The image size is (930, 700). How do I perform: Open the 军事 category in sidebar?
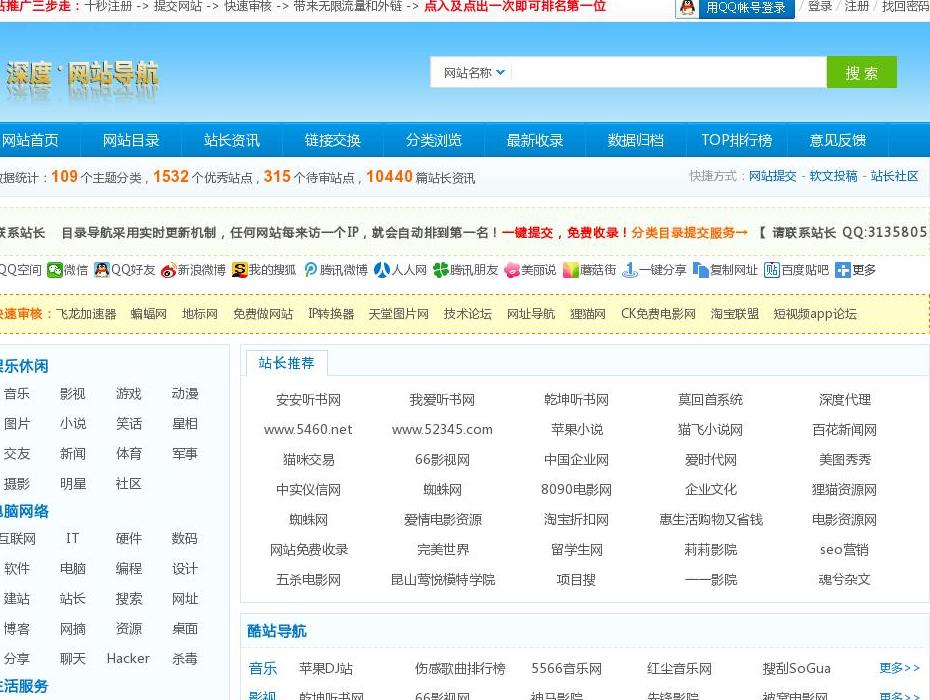[x=185, y=454]
